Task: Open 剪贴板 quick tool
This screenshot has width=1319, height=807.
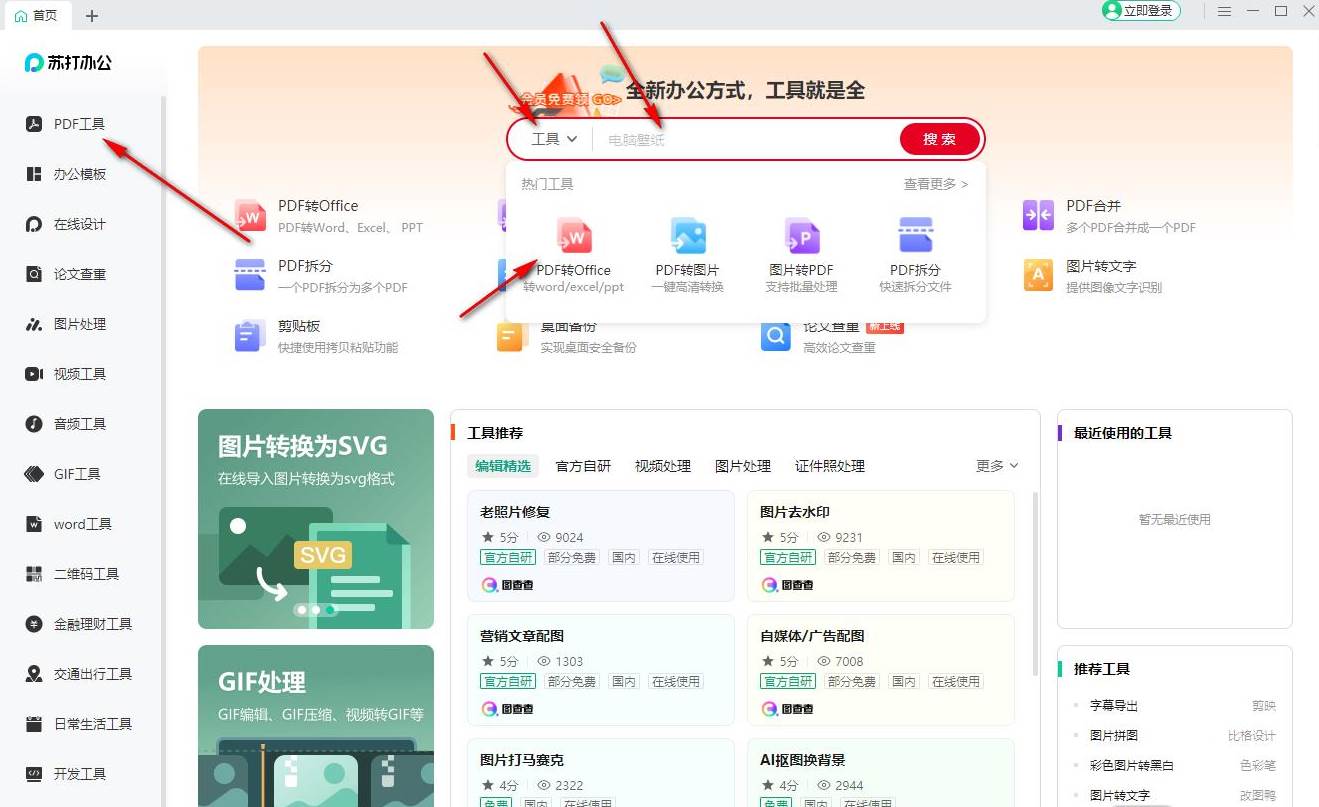Action: click(315, 336)
